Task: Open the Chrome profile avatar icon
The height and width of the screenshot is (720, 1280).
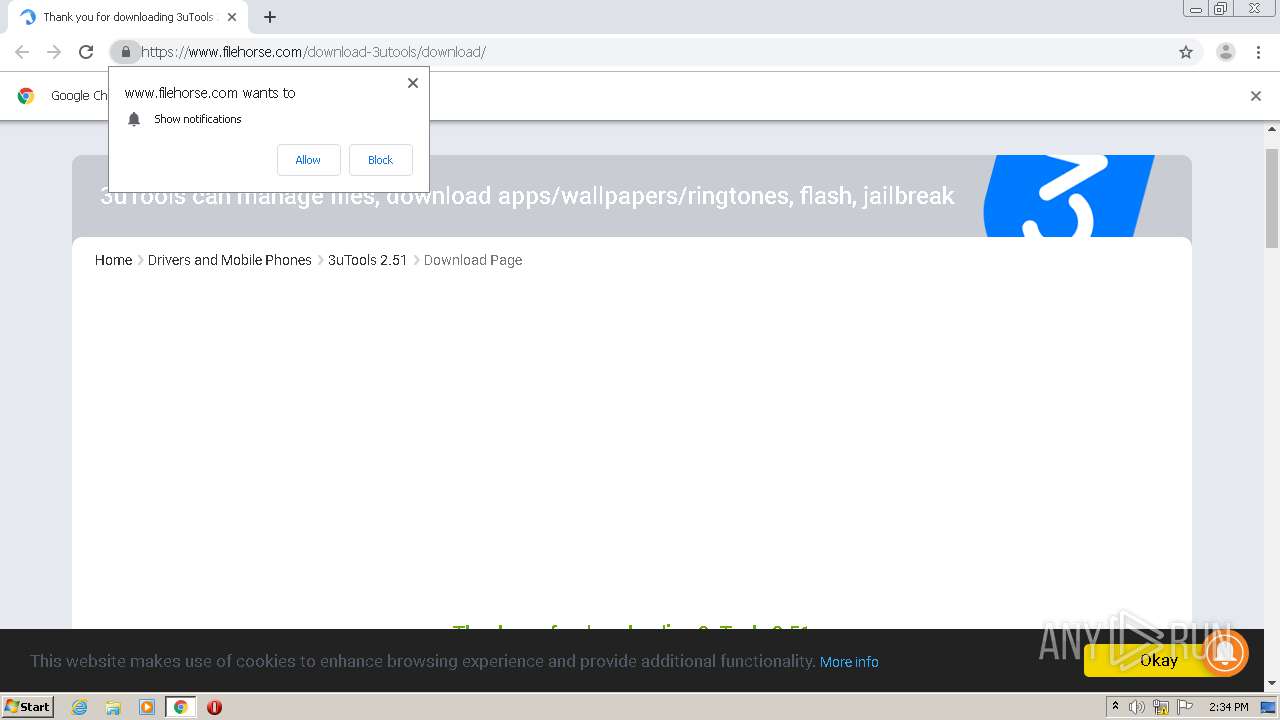Action: 1226,52
